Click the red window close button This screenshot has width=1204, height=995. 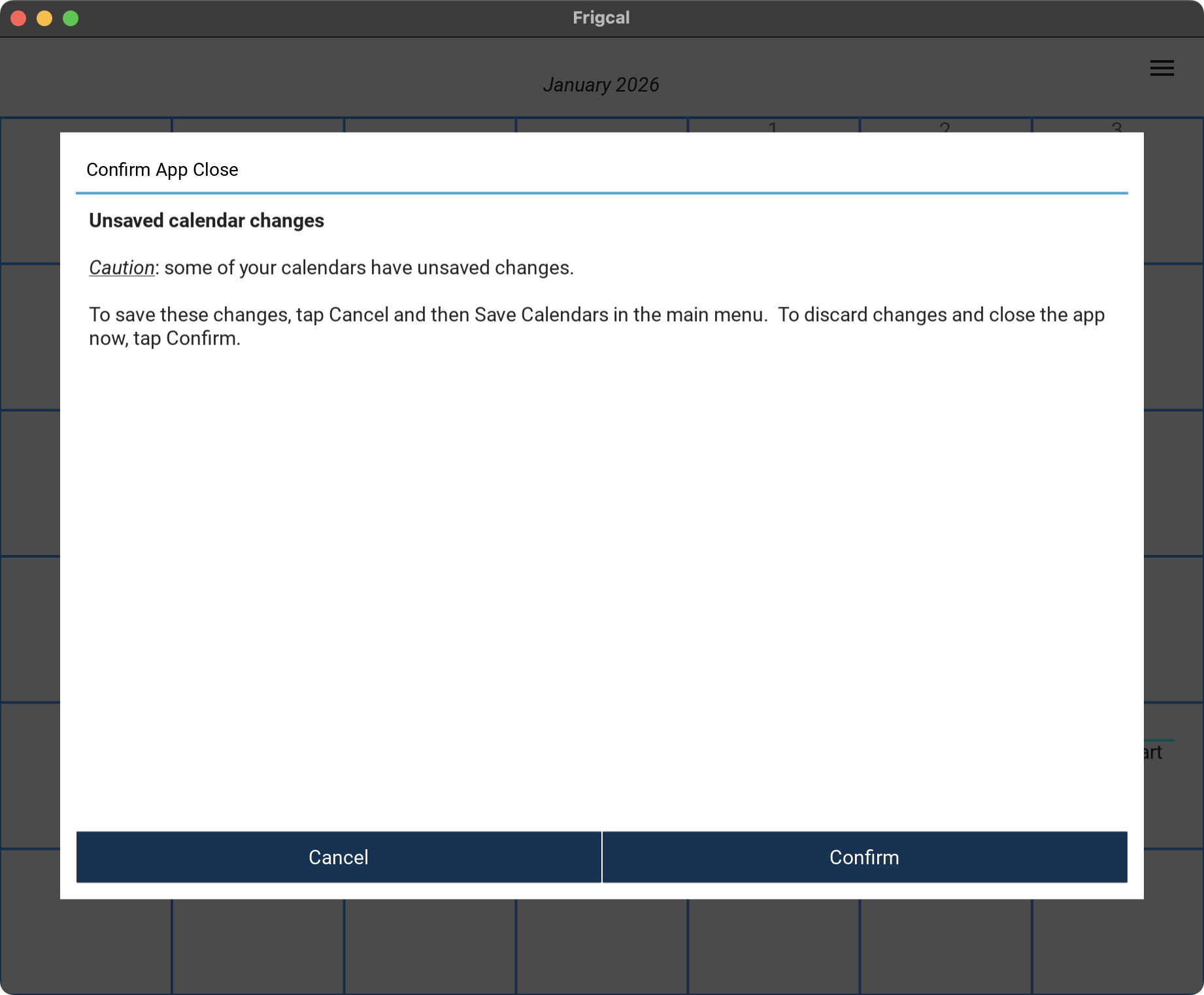(18, 18)
